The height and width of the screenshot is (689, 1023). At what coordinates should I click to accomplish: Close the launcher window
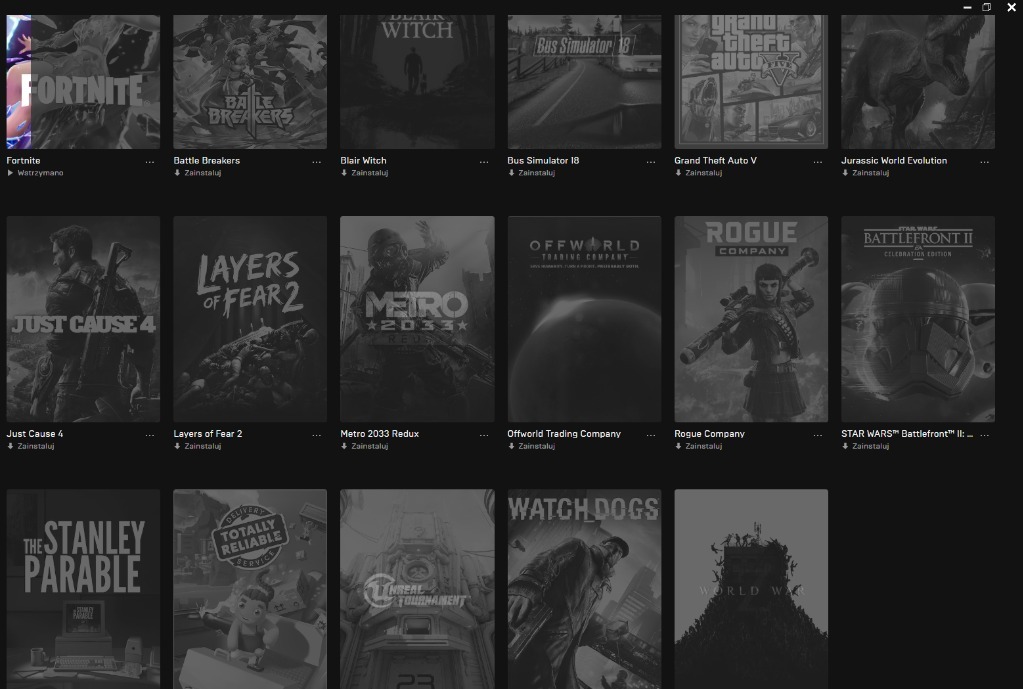point(1011,7)
